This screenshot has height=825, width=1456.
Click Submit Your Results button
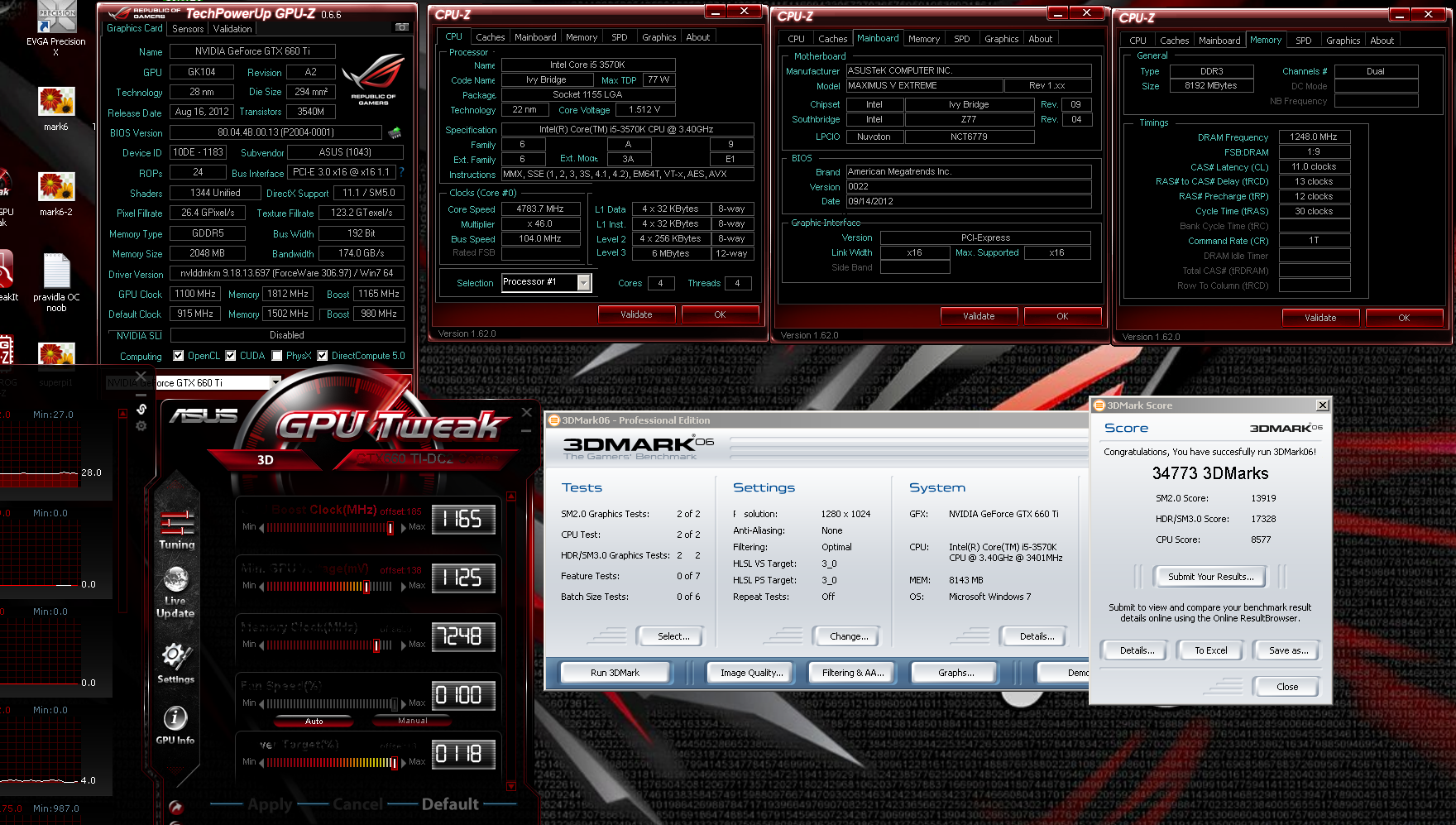click(x=1210, y=577)
